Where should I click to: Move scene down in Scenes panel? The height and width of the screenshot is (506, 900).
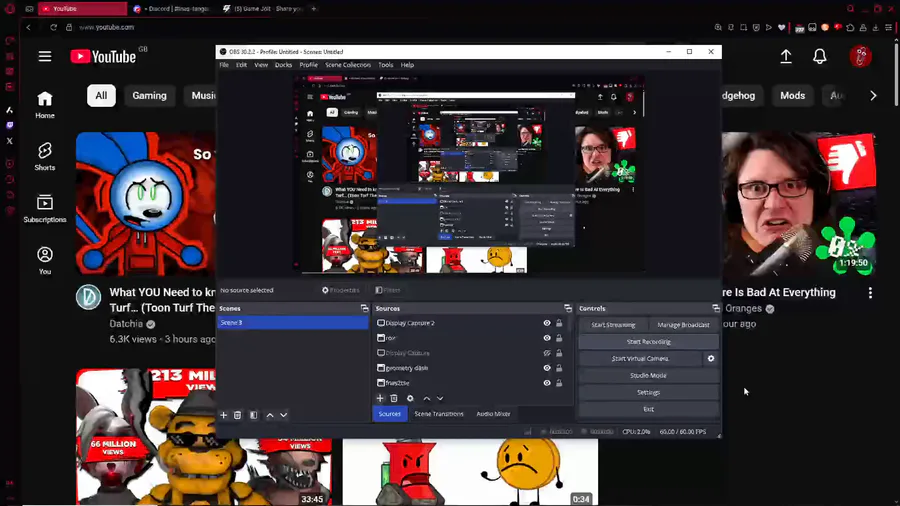click(x=284, y=415)
